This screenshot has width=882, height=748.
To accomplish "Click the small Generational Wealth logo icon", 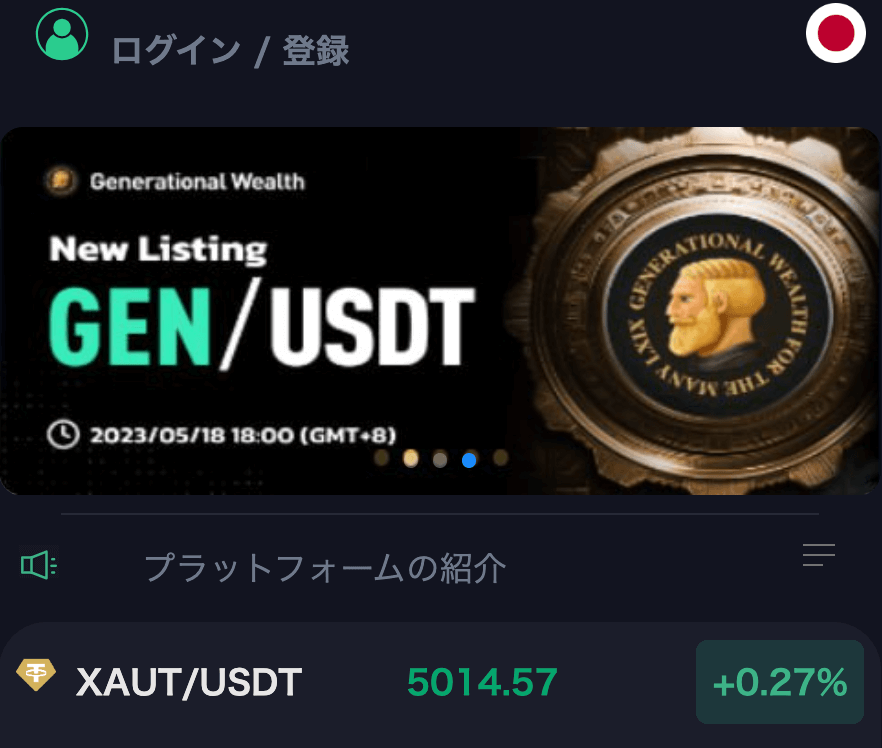I will [61, 181].
